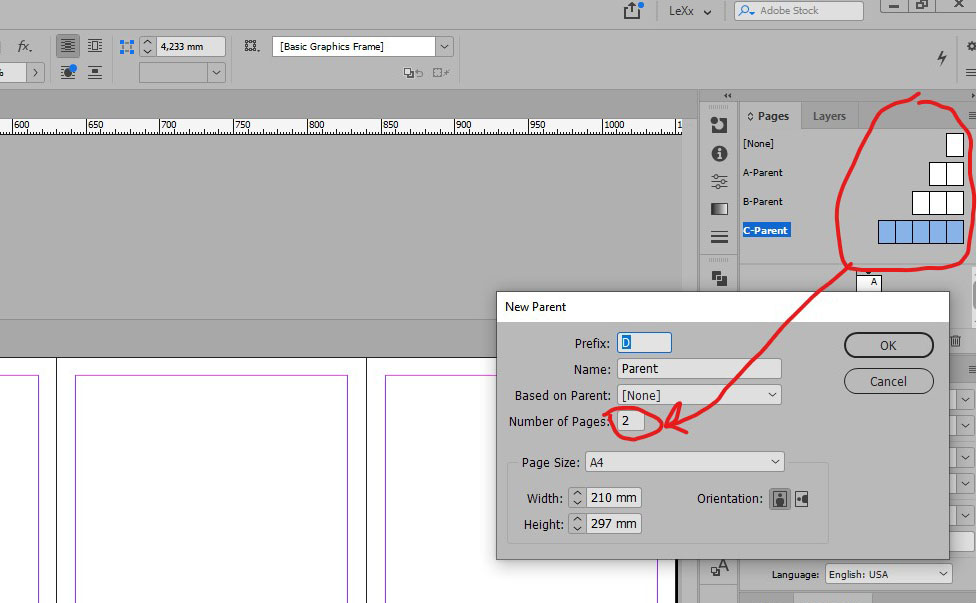Image resolution: width=977 pixels, height=603 pixels.
Task: Click the Adobe Stock search field
Action: coord(799,11)
